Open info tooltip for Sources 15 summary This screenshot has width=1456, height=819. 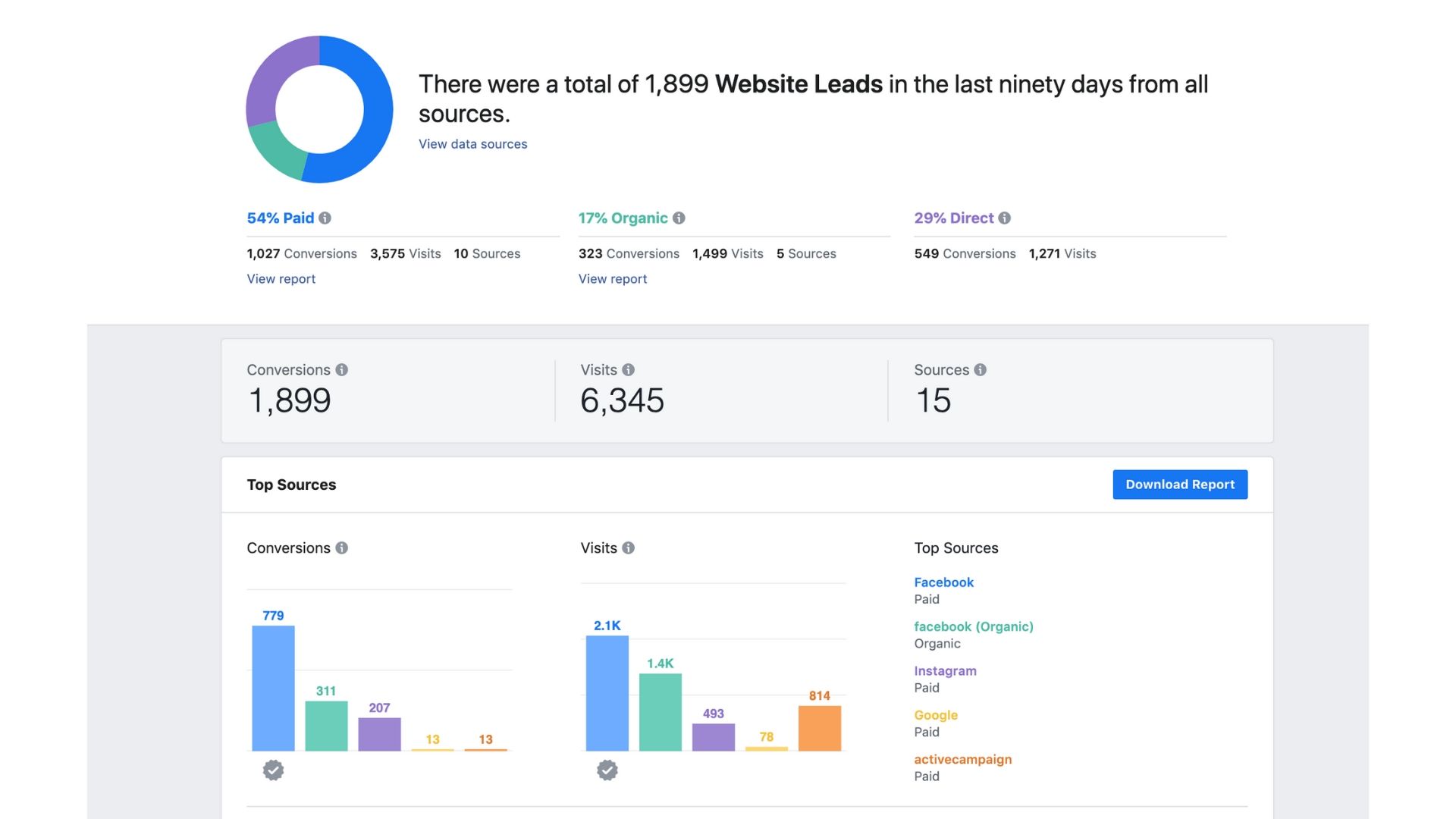[x=981, y=369]
